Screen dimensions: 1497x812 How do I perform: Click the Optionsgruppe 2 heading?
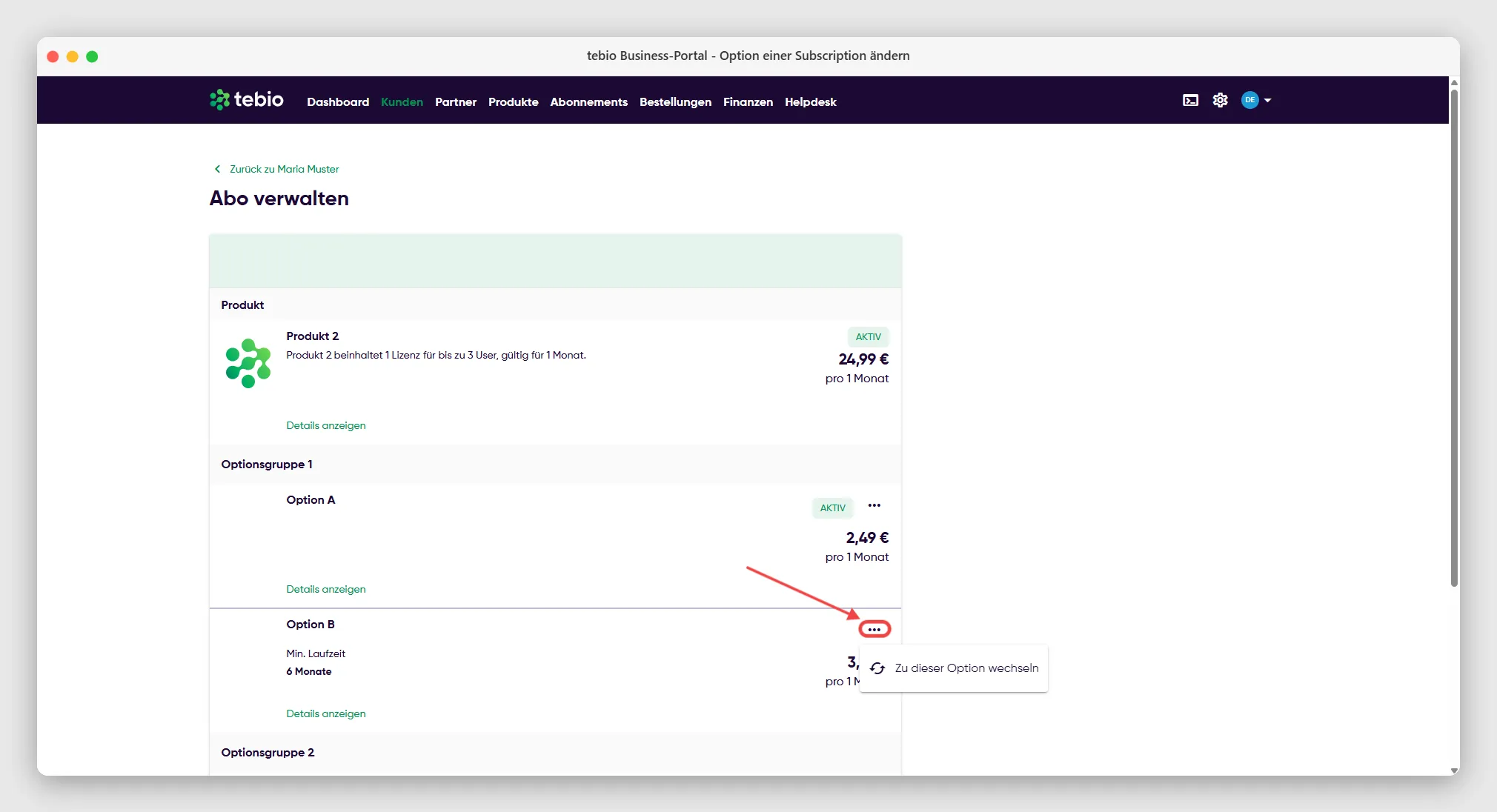(268, 753)
